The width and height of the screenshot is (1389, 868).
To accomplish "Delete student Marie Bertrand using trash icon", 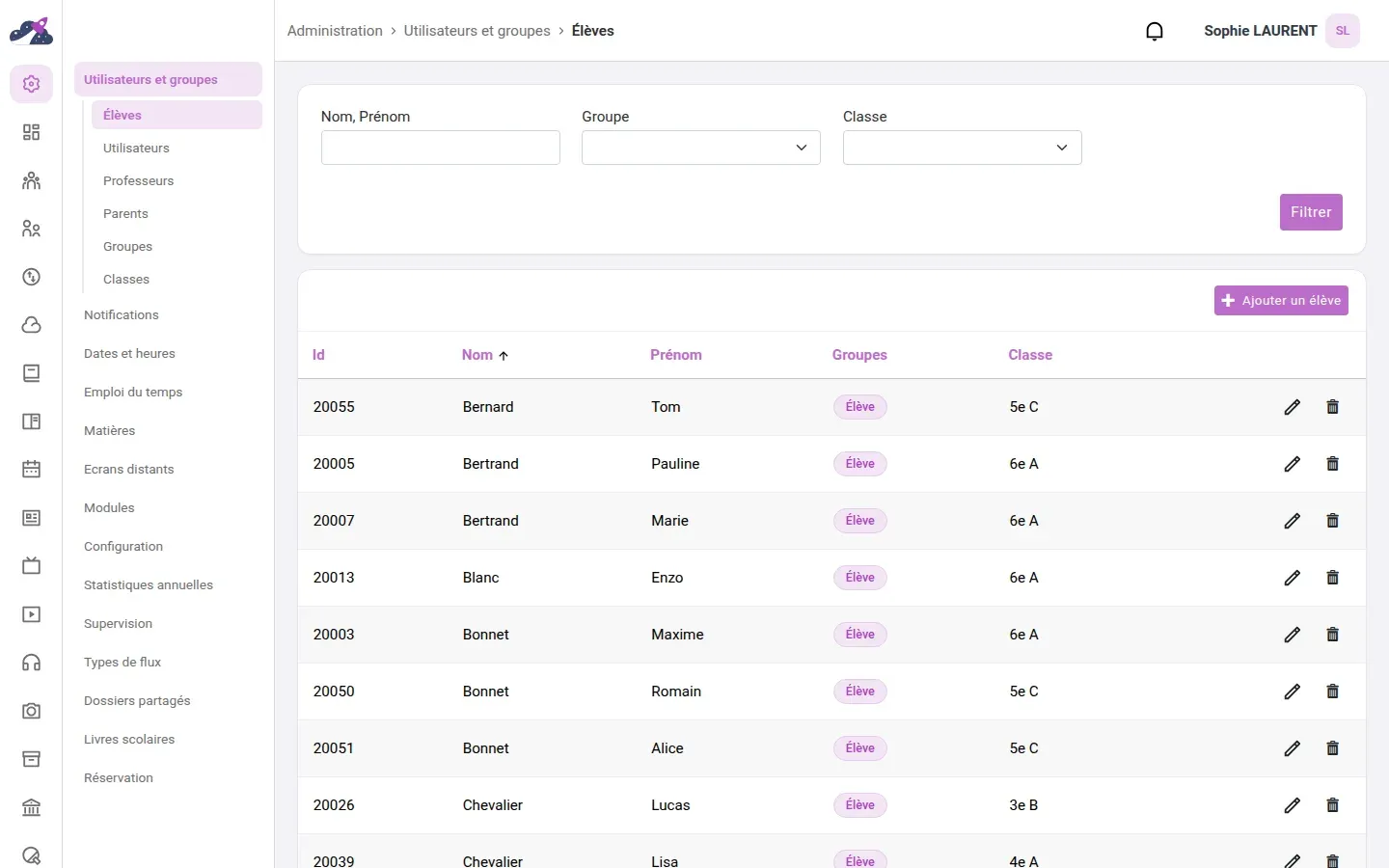I will point(1333,521).
